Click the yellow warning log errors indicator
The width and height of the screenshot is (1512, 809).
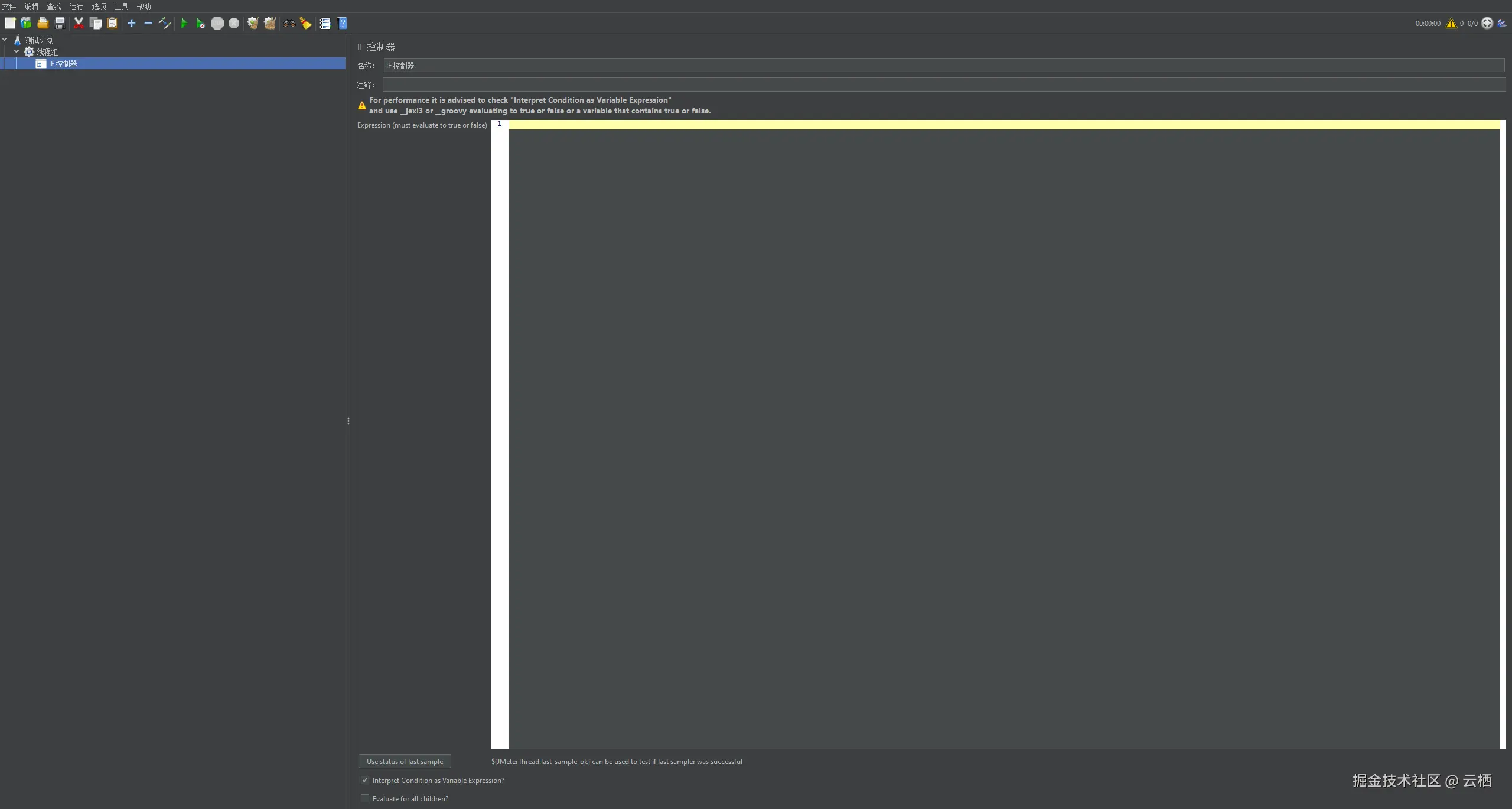pos(1451,24)
